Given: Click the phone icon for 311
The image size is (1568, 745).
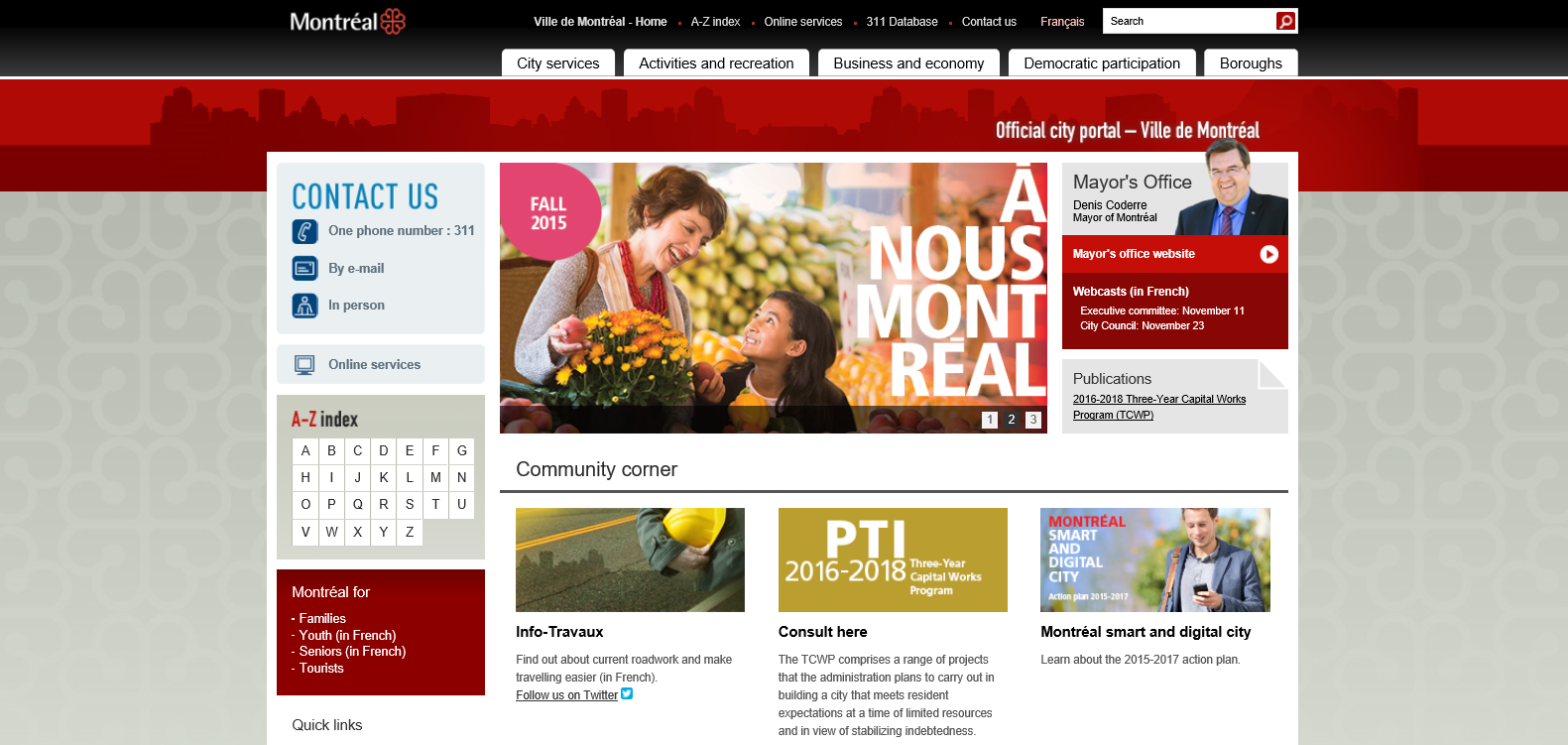Looking at the screenshot, I should 304,231.
